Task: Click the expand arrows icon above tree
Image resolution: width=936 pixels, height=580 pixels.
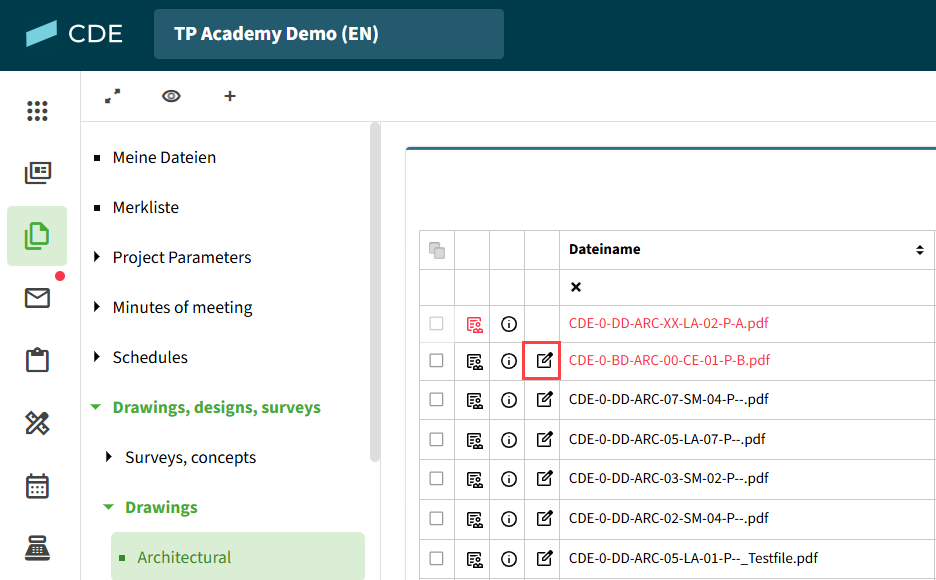Action: click(x=112, y=96)
